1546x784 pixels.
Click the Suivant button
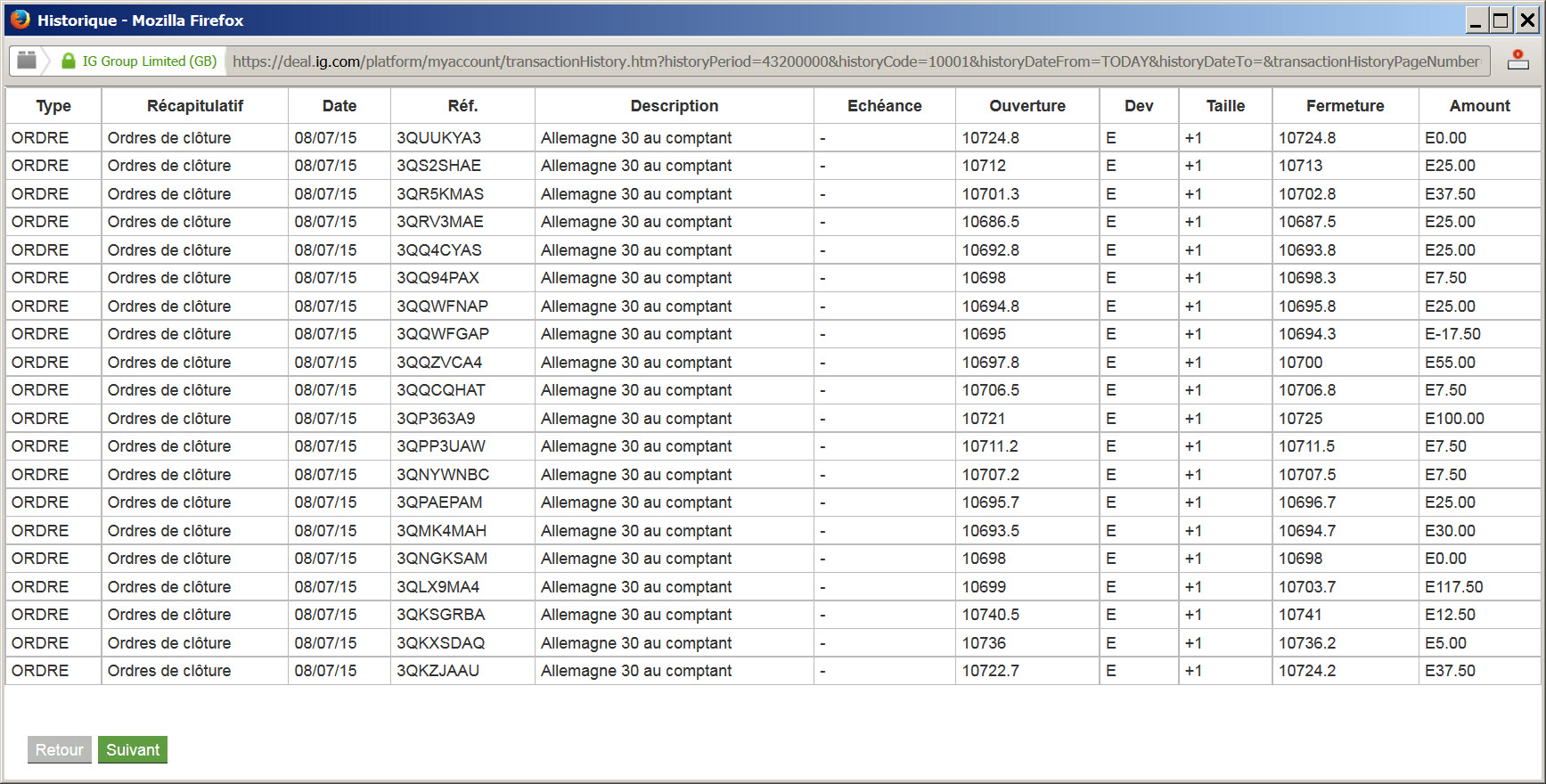coord(133,749)
